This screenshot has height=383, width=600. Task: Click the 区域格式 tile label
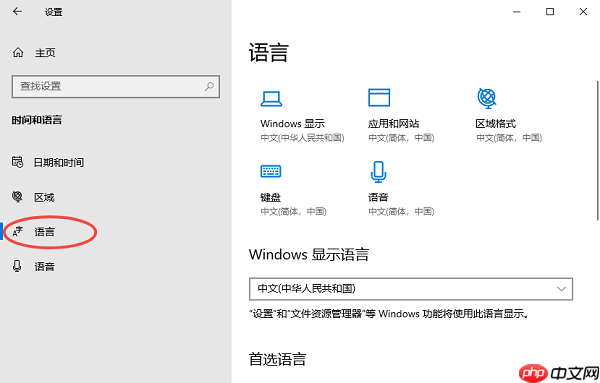(496, 124)
